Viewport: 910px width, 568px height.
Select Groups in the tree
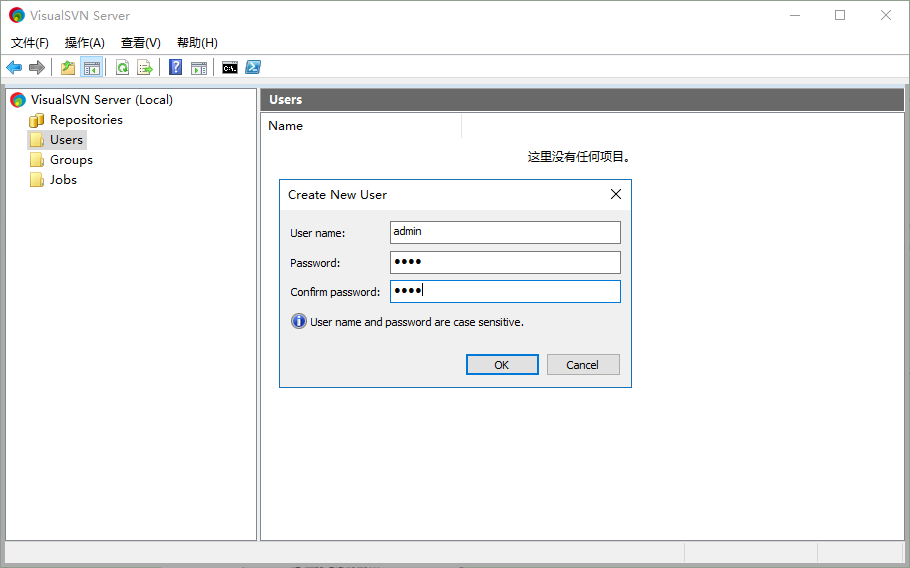point(71,160)
